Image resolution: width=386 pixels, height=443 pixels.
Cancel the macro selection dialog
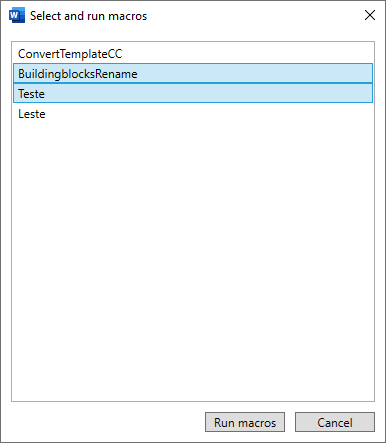pos(335,422)
